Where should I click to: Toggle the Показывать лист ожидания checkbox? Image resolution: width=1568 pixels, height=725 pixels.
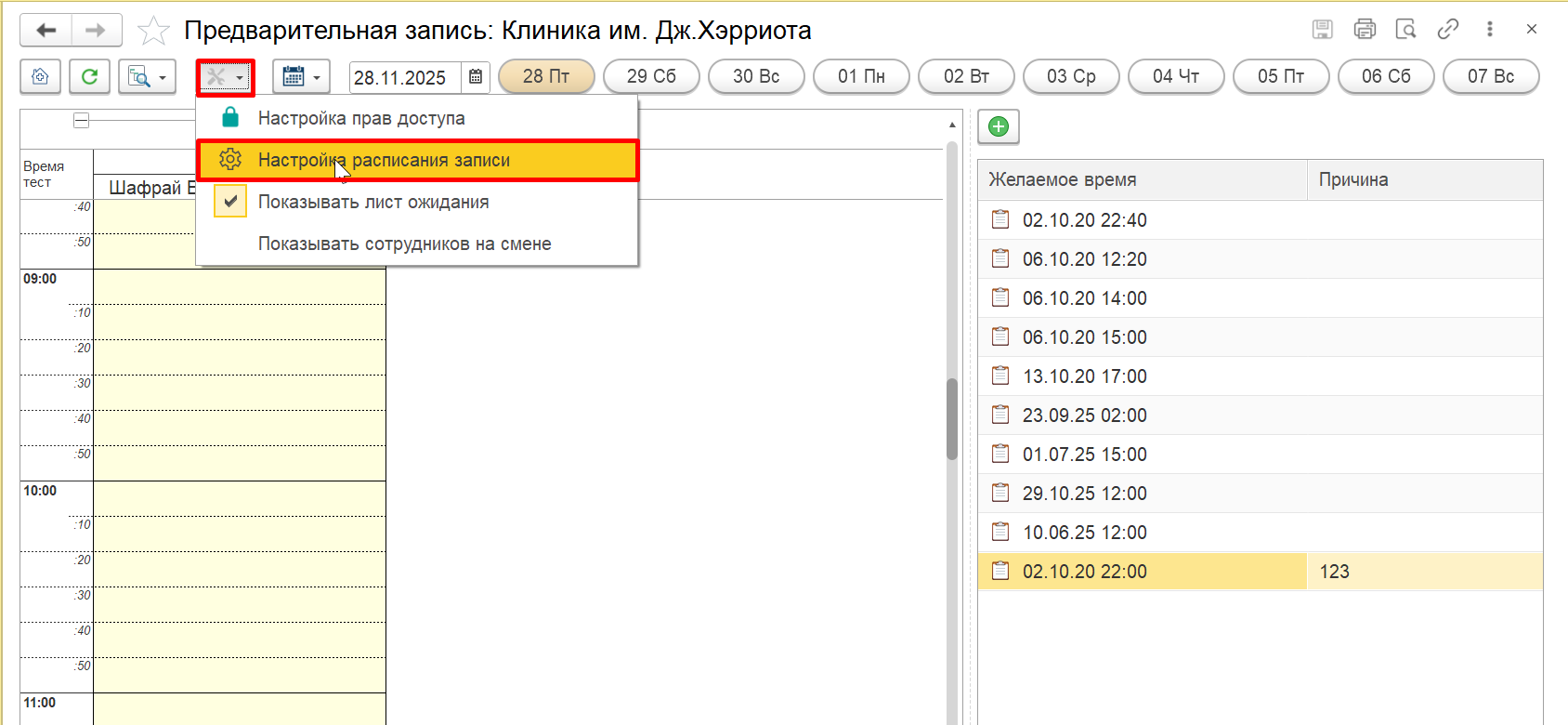pyautogui.click(x=230, y=202)
